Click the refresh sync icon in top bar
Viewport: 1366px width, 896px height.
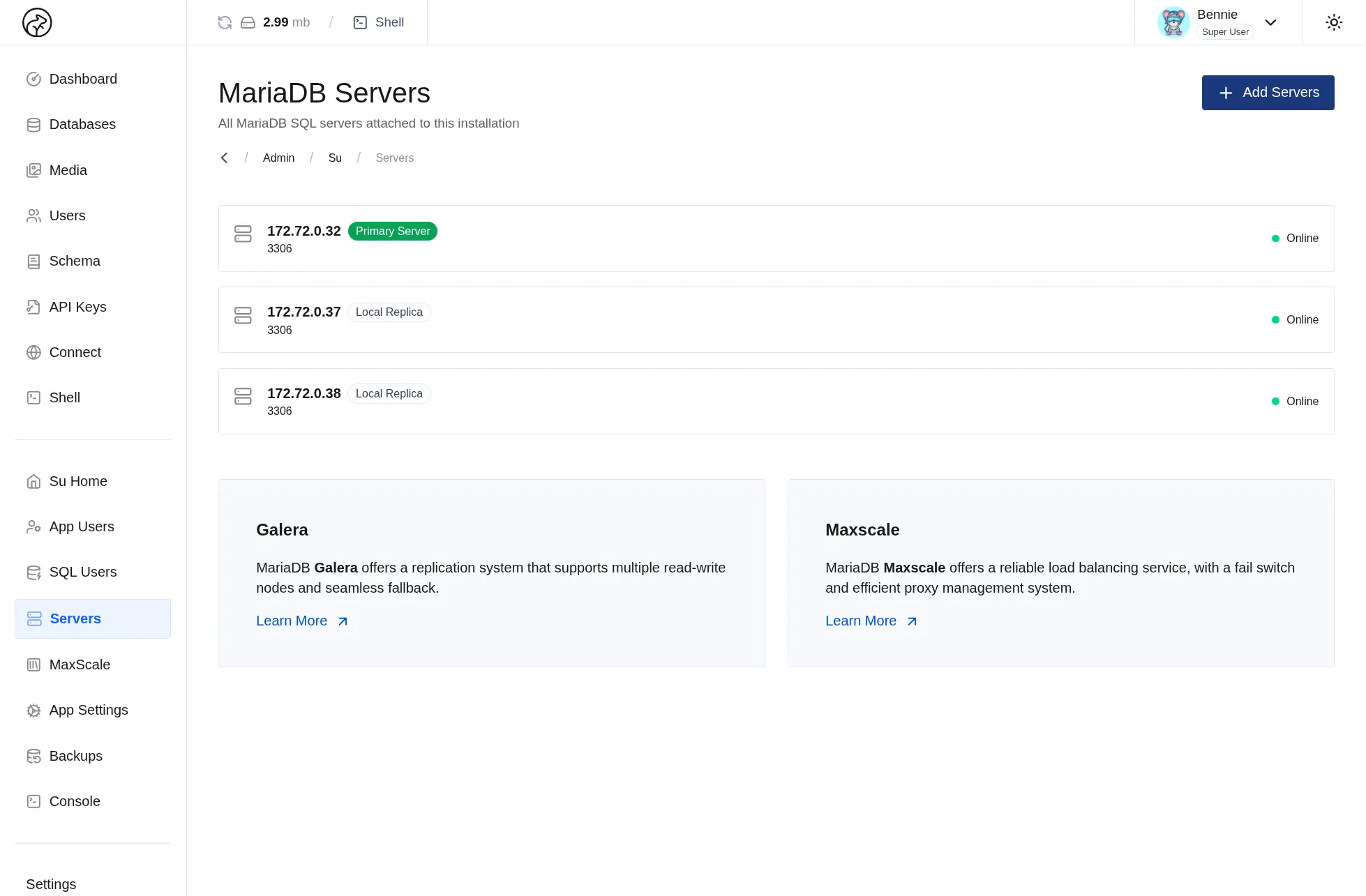coord(225,22)
